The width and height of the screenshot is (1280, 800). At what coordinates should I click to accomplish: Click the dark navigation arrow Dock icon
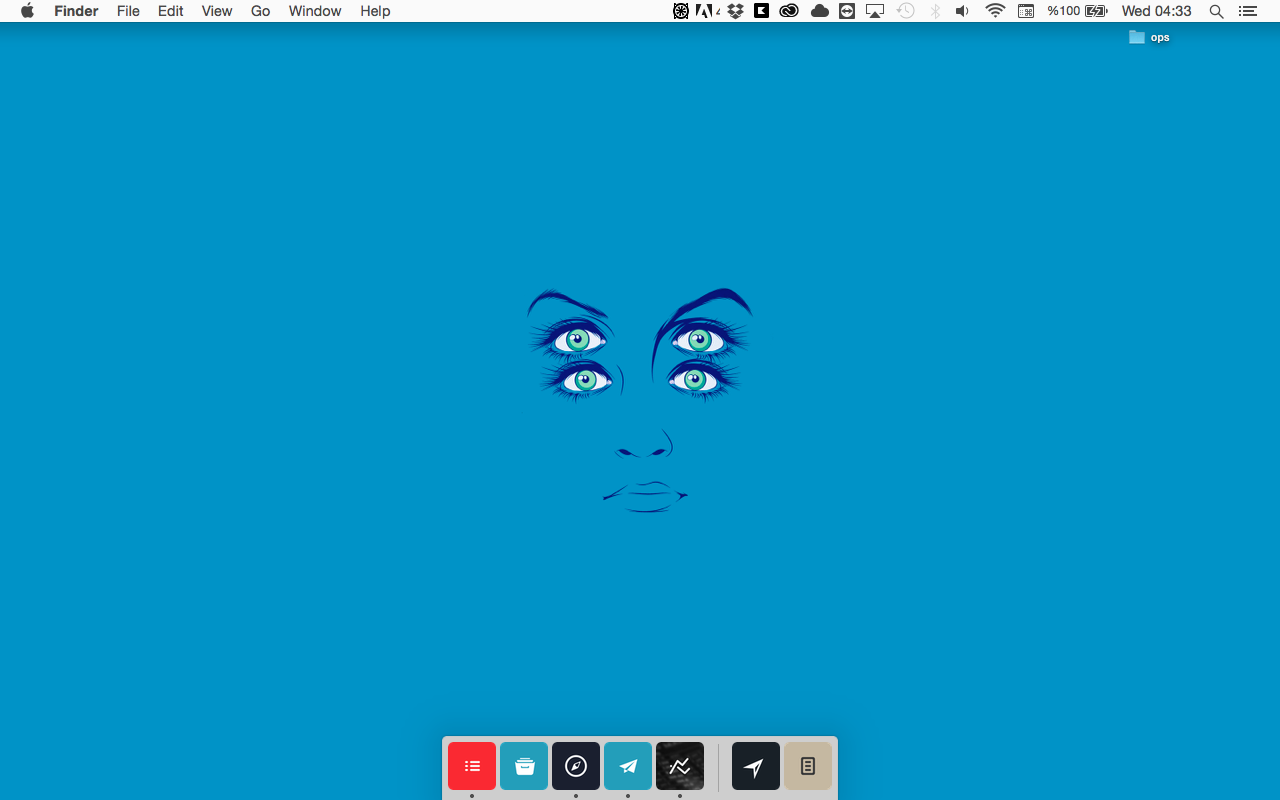tap(756, 766)
